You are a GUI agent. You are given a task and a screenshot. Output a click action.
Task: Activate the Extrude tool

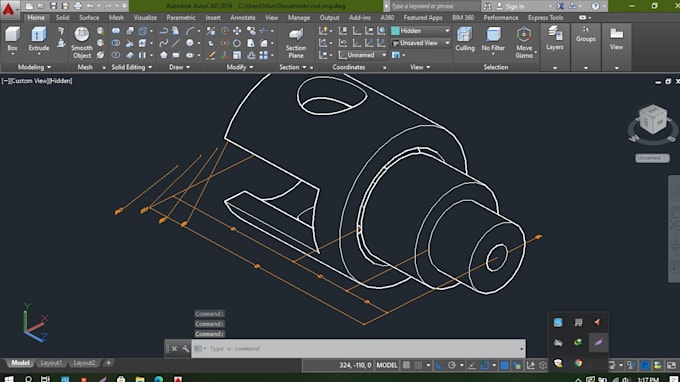coord(39,39)
